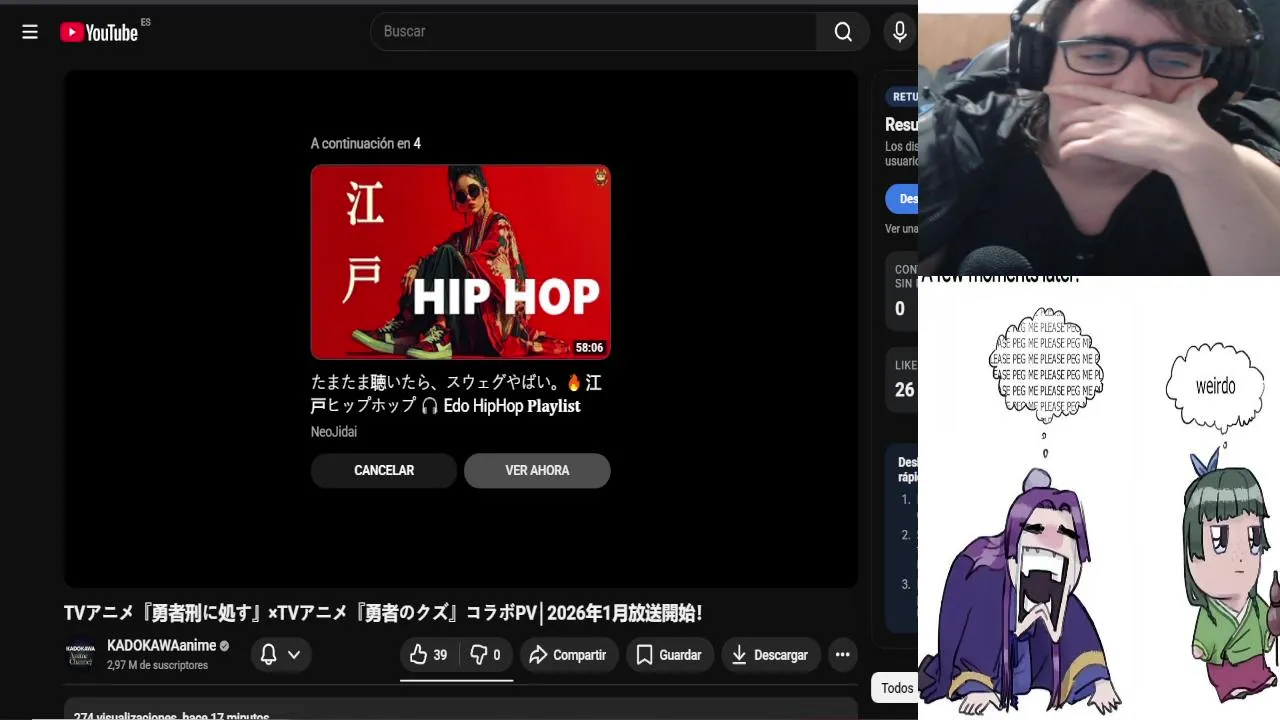Cancel autoplay with CANCELAR button
This screenshot has width=1280, height=720.
384,470
